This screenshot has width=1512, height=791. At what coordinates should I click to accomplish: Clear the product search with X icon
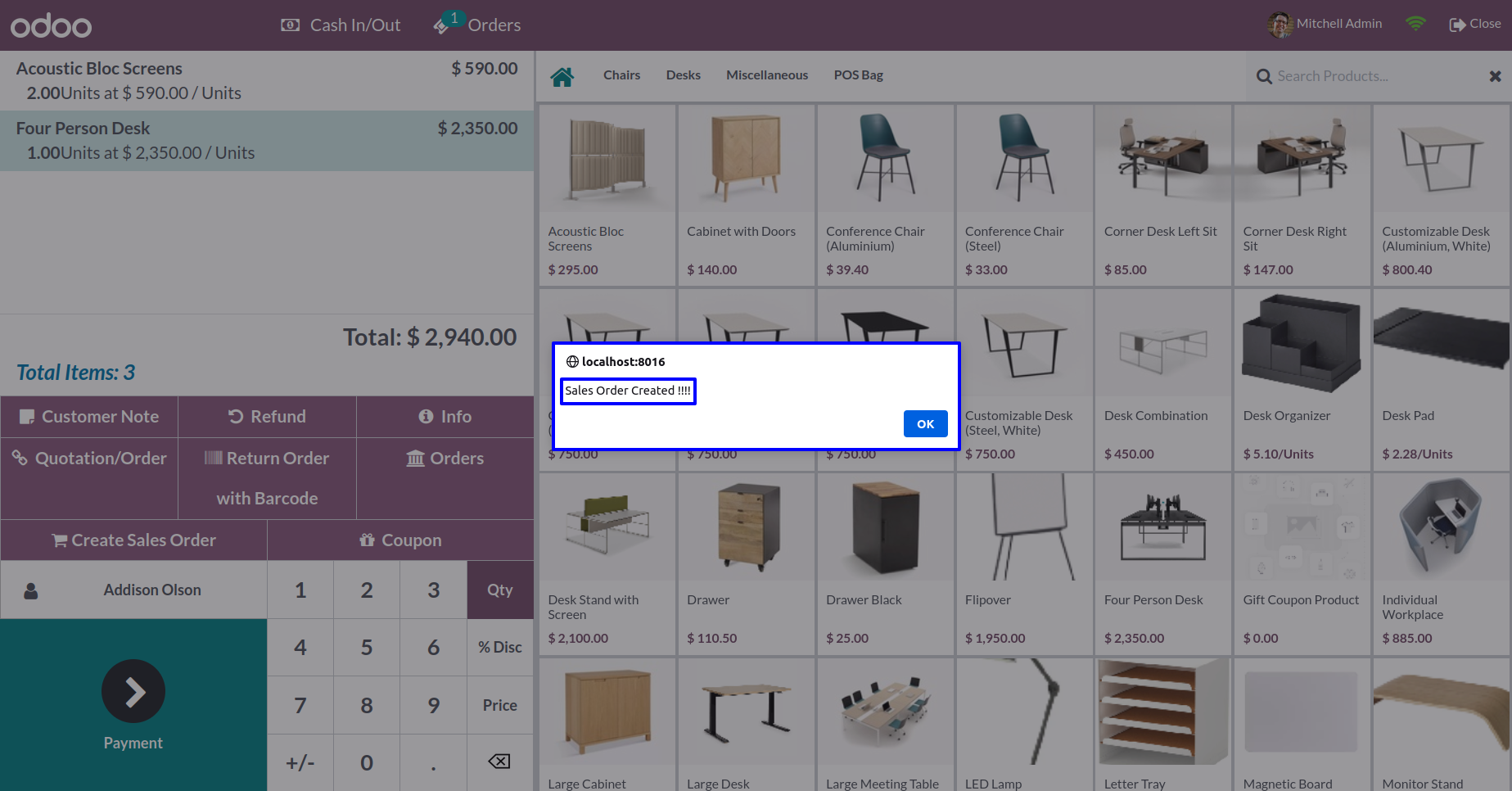(1495, 76)
